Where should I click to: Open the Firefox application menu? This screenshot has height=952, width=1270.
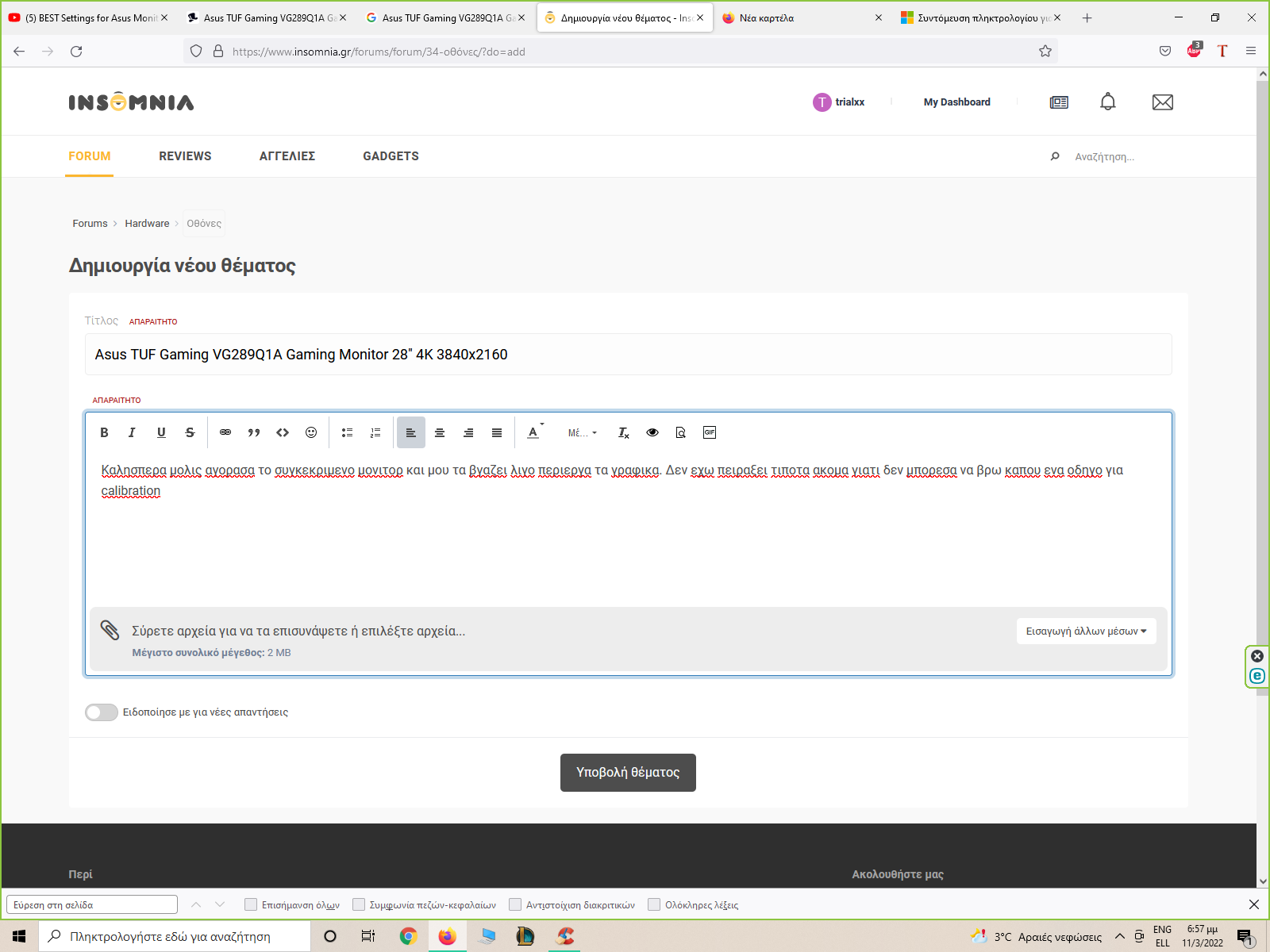tap(1251, 52)
